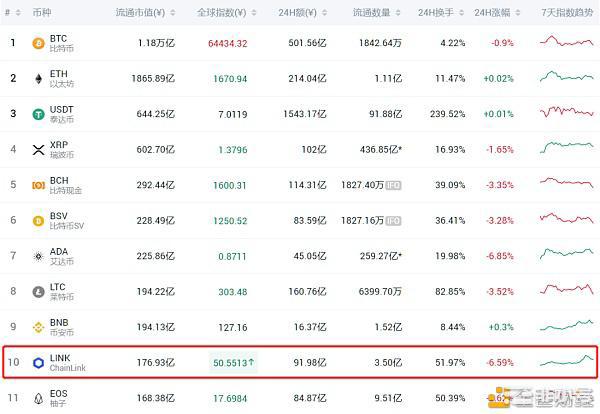
Task: Open the ADA 艾达币 coin link
Action: [61, 256]
